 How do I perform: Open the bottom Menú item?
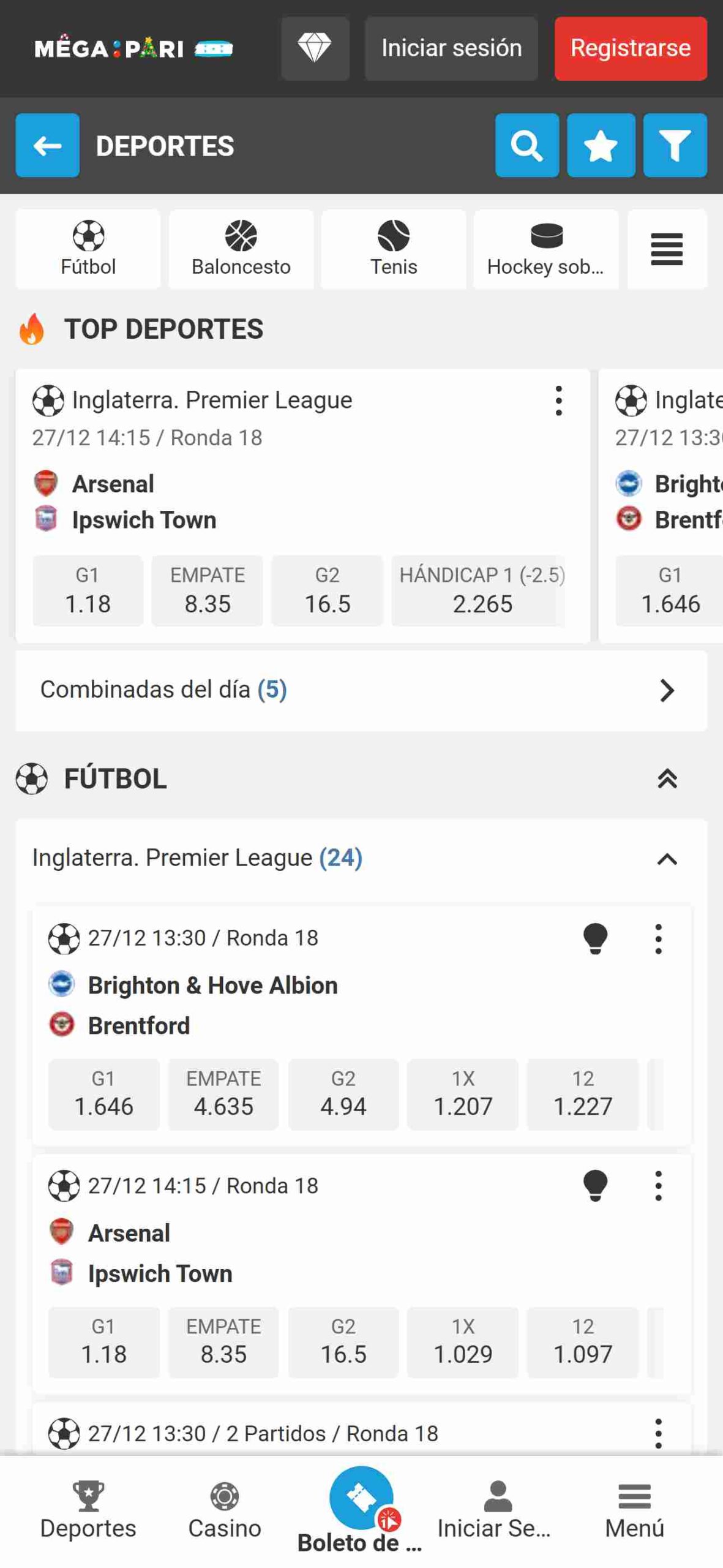pos(634,1510)
